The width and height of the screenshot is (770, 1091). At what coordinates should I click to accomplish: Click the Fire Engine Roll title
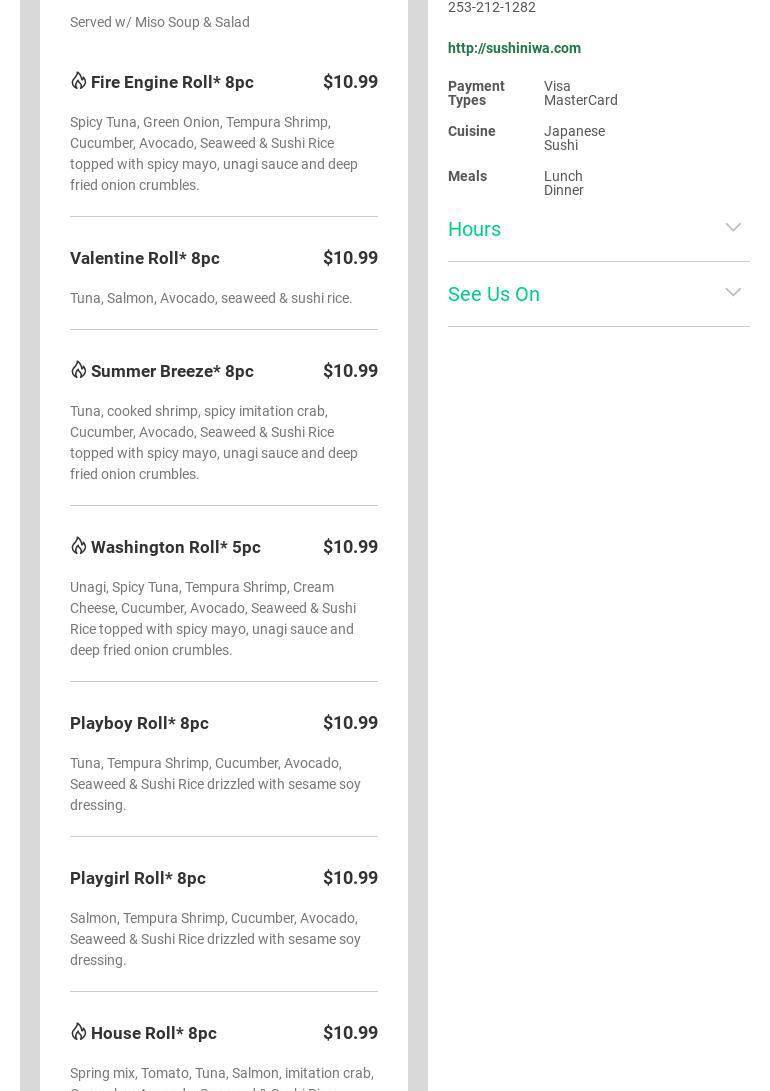coord(172,82)
